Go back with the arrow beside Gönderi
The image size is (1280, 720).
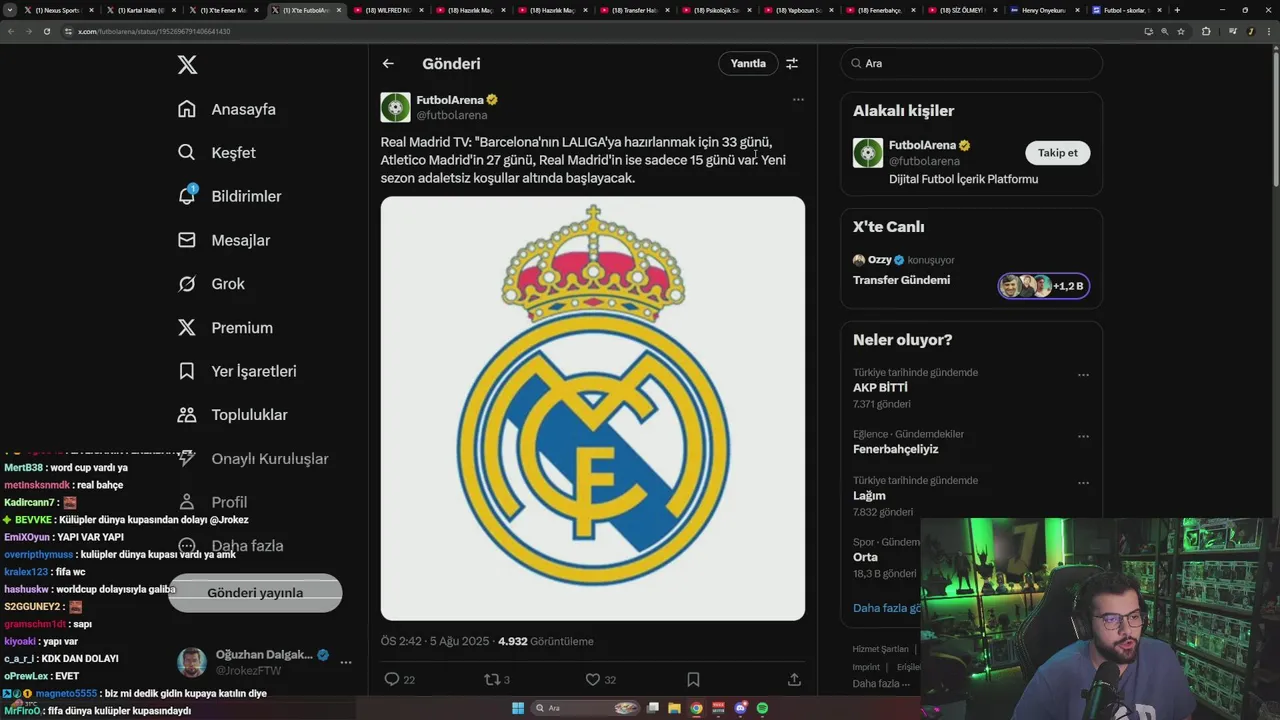tap(388, 63)
